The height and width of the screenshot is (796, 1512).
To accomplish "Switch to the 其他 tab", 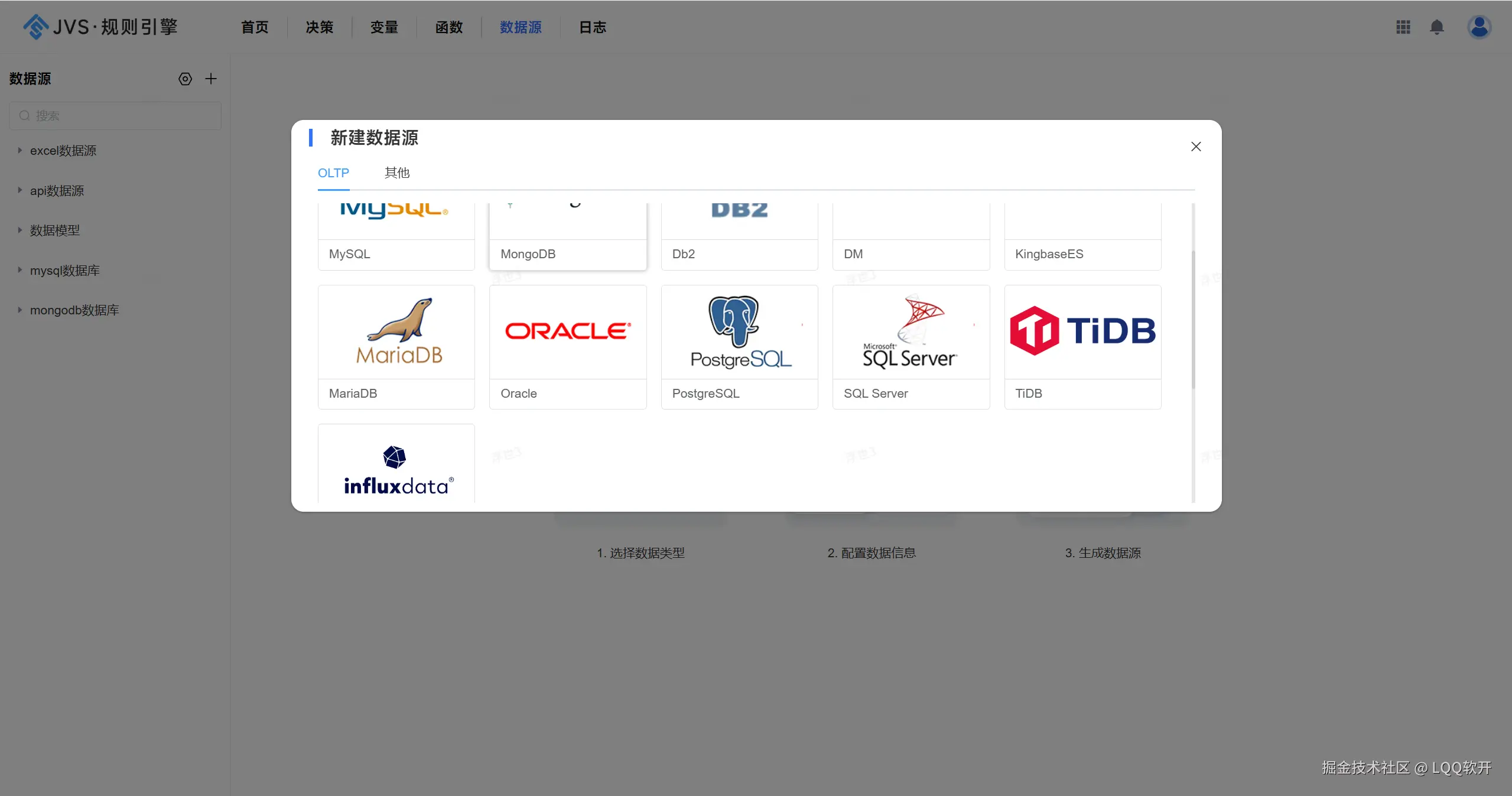I will [396, 173].
